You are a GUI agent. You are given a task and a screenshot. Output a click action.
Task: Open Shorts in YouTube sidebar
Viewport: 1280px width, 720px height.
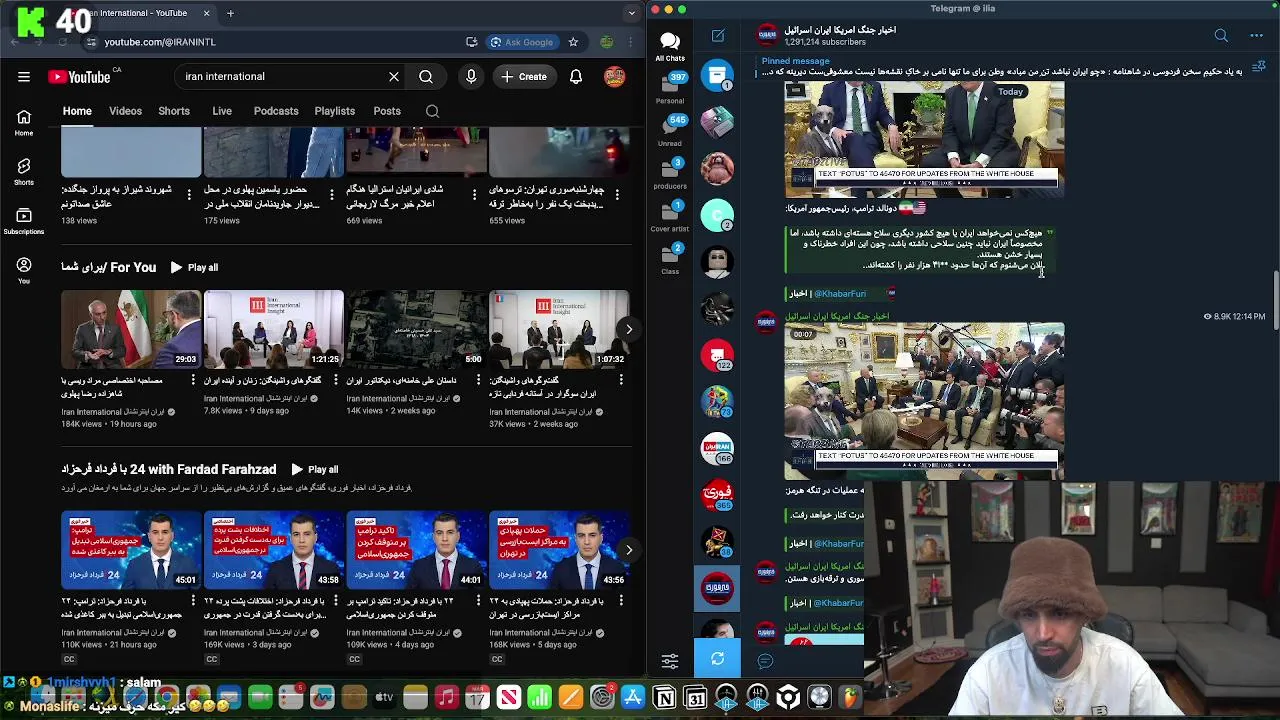click(x=24, y=171)
